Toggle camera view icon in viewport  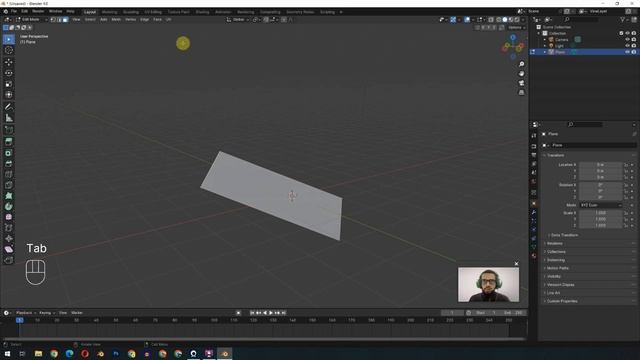click(521, 83)
